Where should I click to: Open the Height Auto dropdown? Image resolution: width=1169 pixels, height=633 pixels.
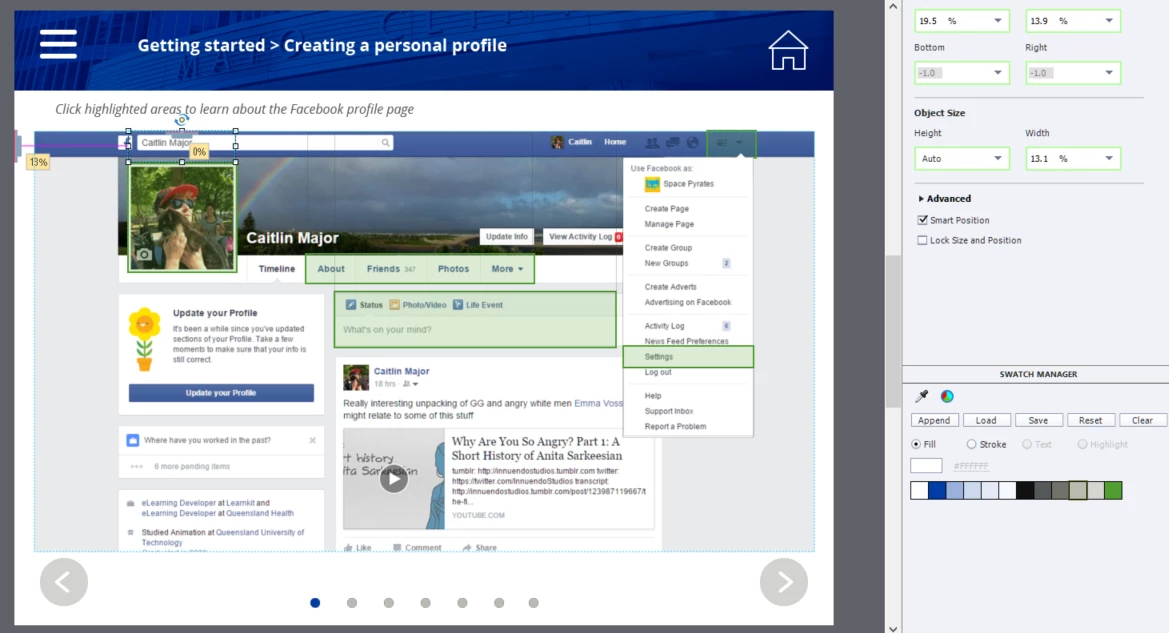pos(998,159)
